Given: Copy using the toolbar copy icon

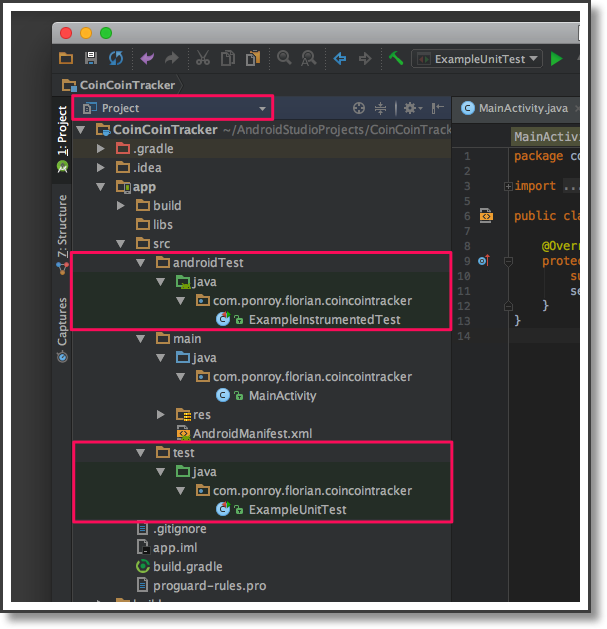Looking at the screenshot, I should coord(228,59).
